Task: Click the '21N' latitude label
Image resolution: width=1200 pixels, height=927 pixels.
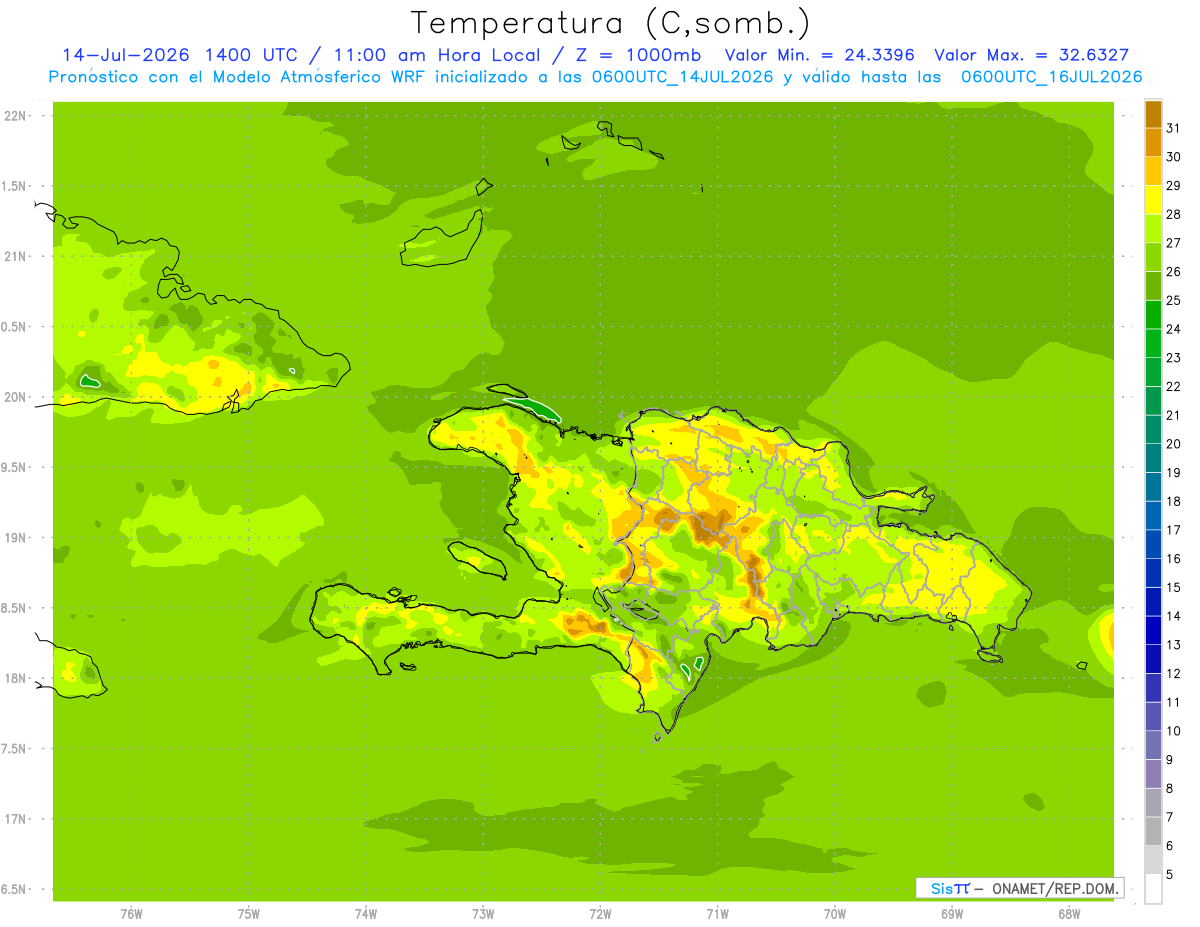Action: (16, 256)
